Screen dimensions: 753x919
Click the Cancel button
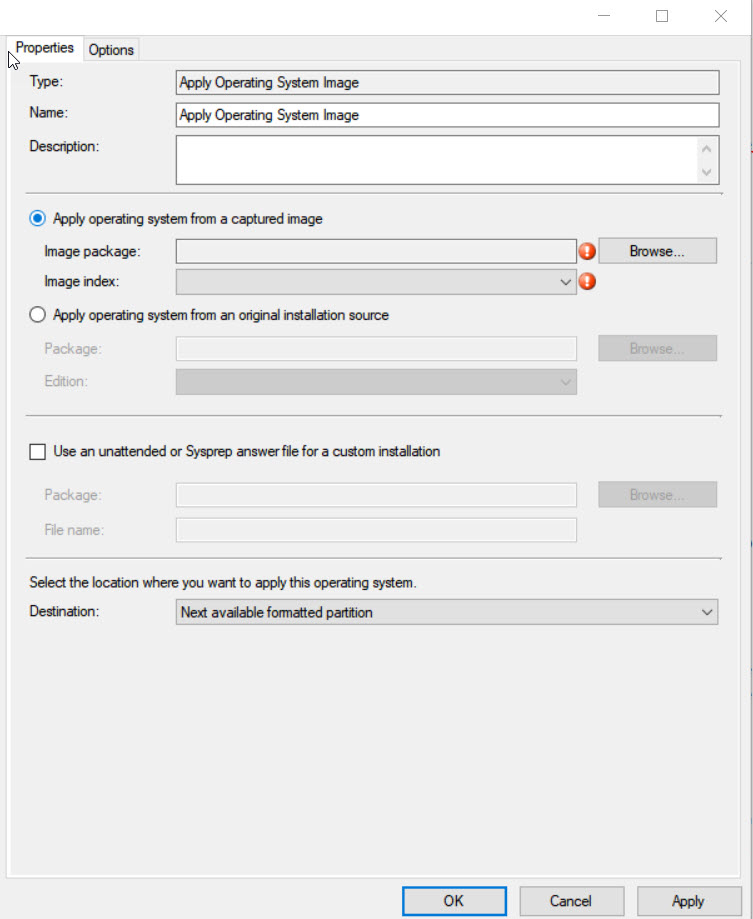[571, 901]
